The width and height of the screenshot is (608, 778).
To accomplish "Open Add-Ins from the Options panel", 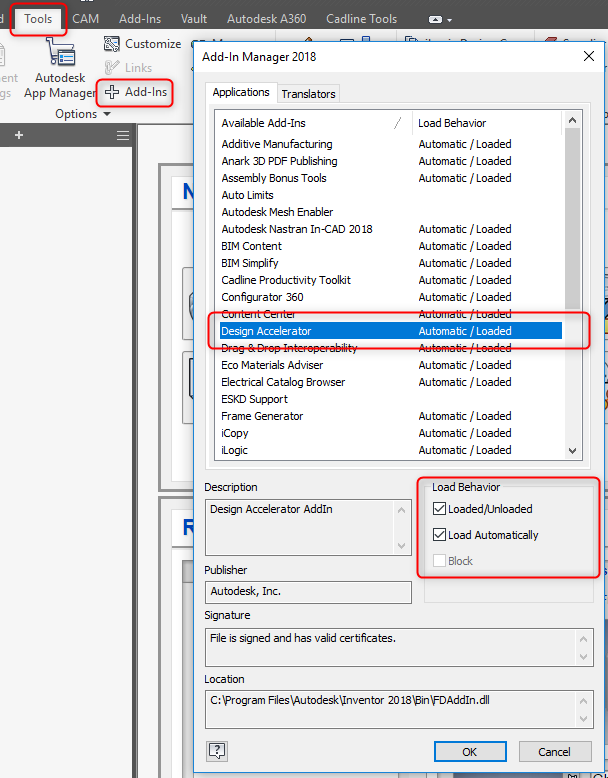I will [x=136, y=92].
